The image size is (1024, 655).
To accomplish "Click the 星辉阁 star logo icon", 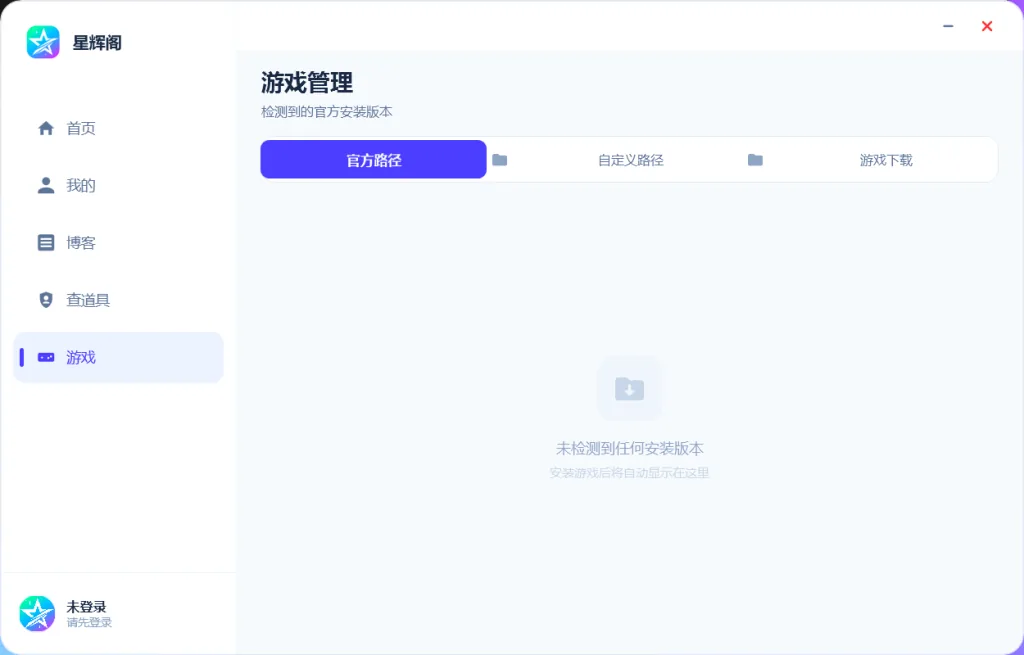I will (x=43, y=42).
